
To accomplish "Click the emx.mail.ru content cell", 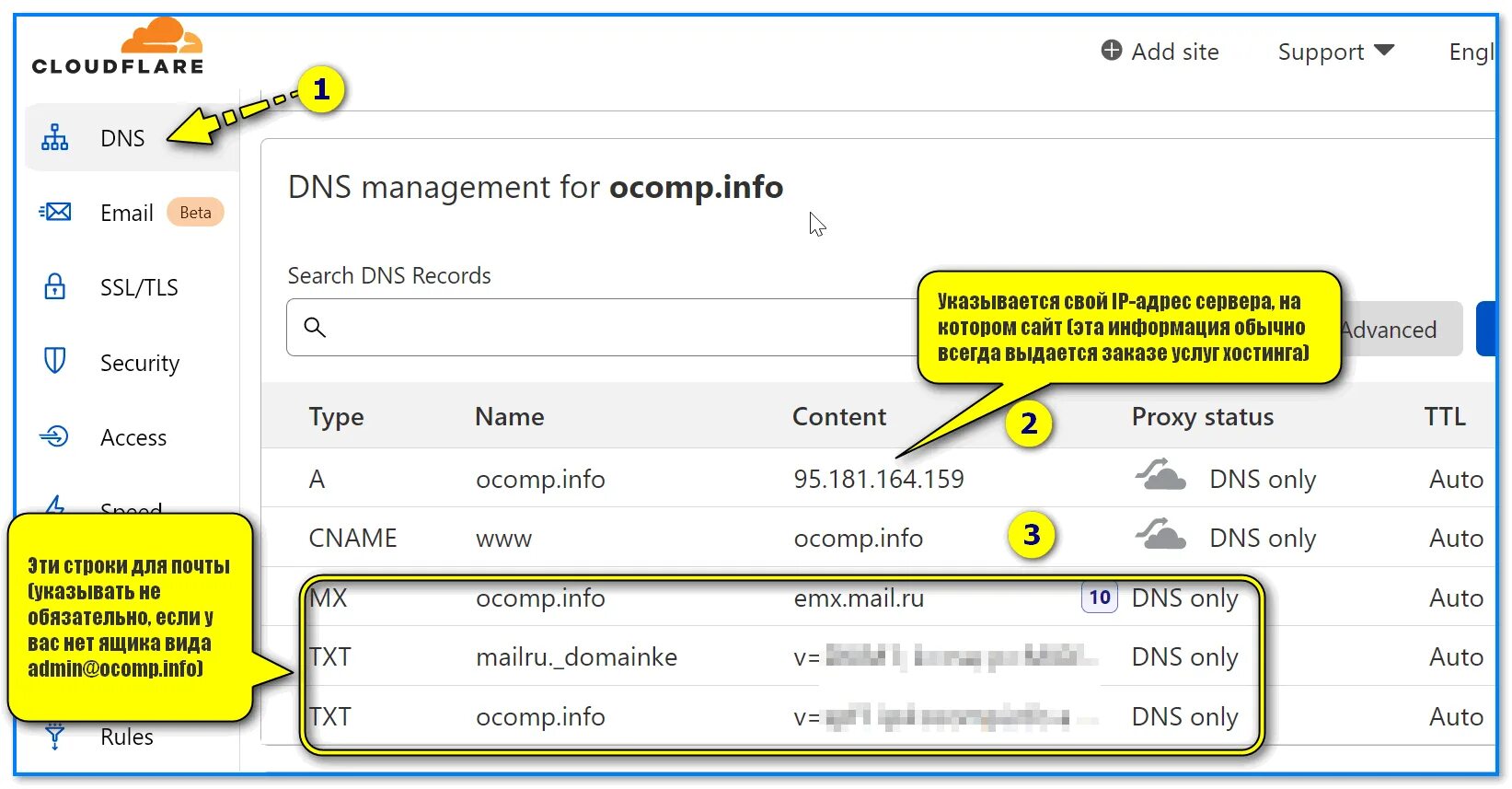I will [859, 598].
